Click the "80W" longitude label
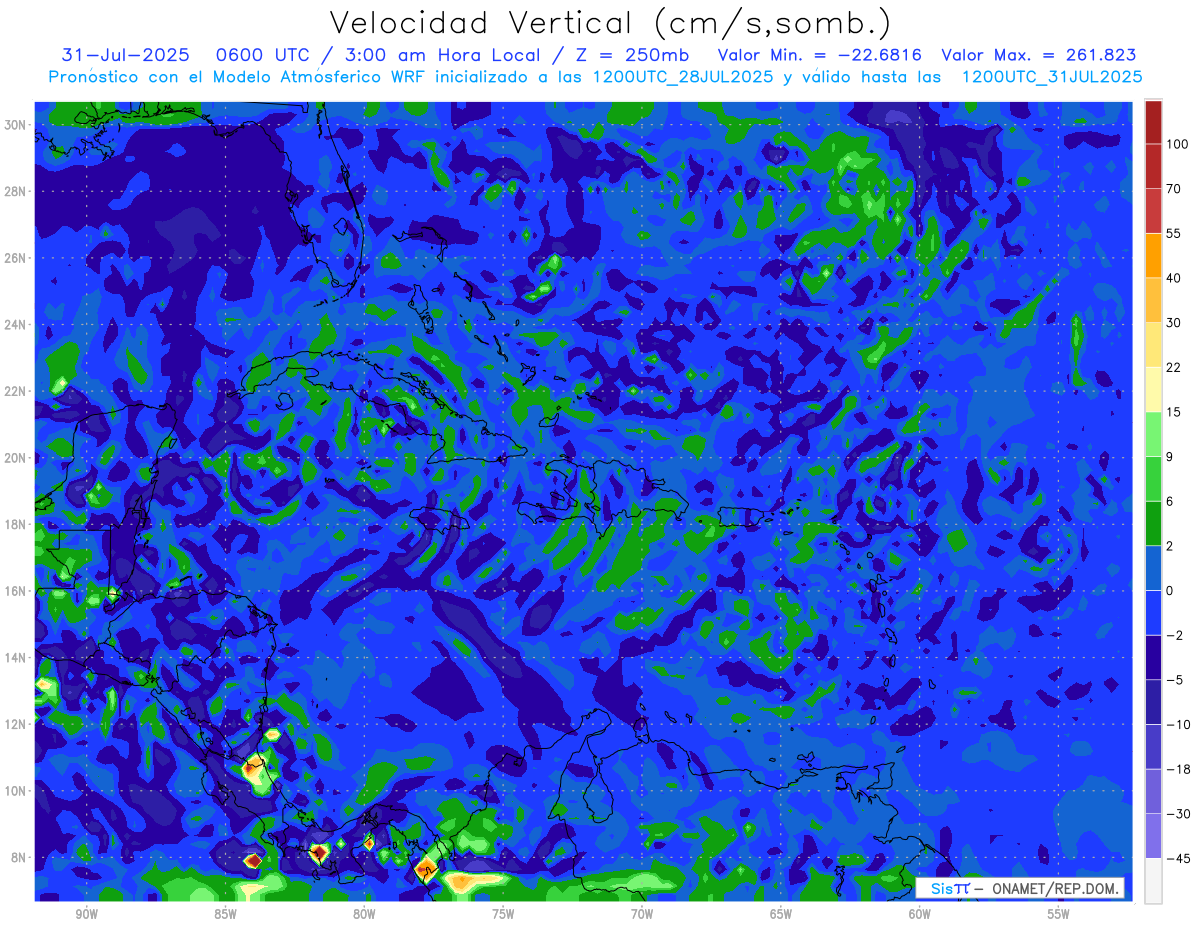The width and height of the screenshot is (1200, 927). point(364,914)
